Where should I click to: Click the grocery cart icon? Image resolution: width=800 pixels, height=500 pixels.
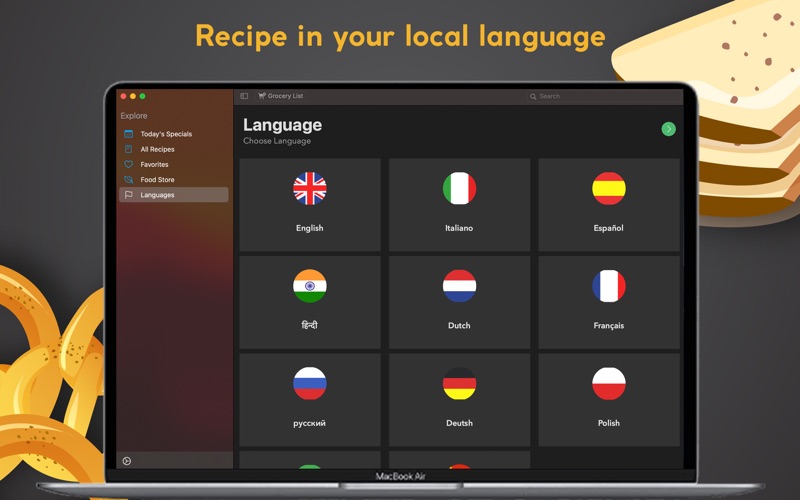(x=262, y=96)
